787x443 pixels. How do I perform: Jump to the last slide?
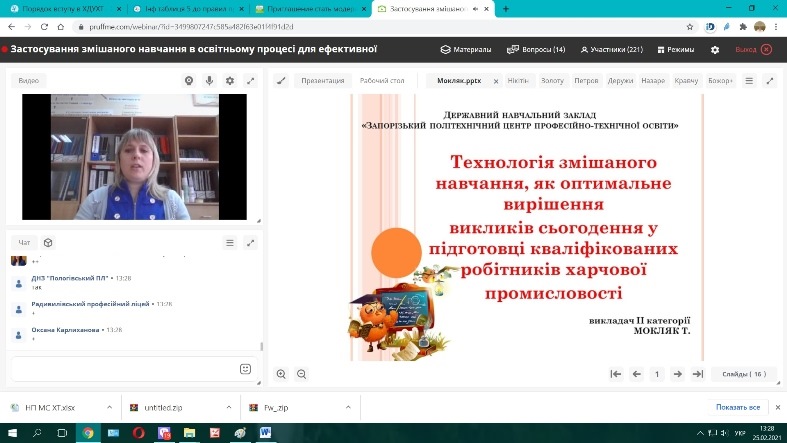[x=698, y=374]
